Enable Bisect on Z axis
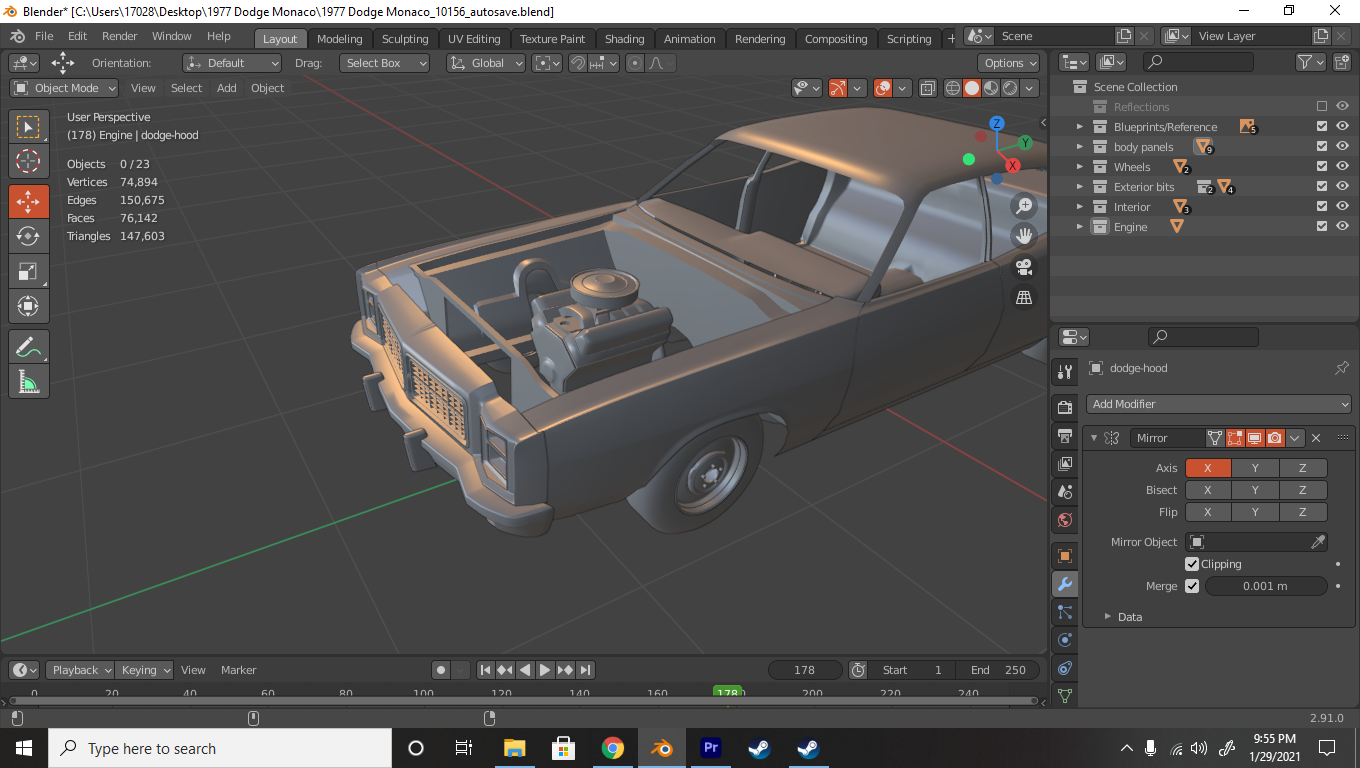 pyautogui.click(x=1302, y=490)
